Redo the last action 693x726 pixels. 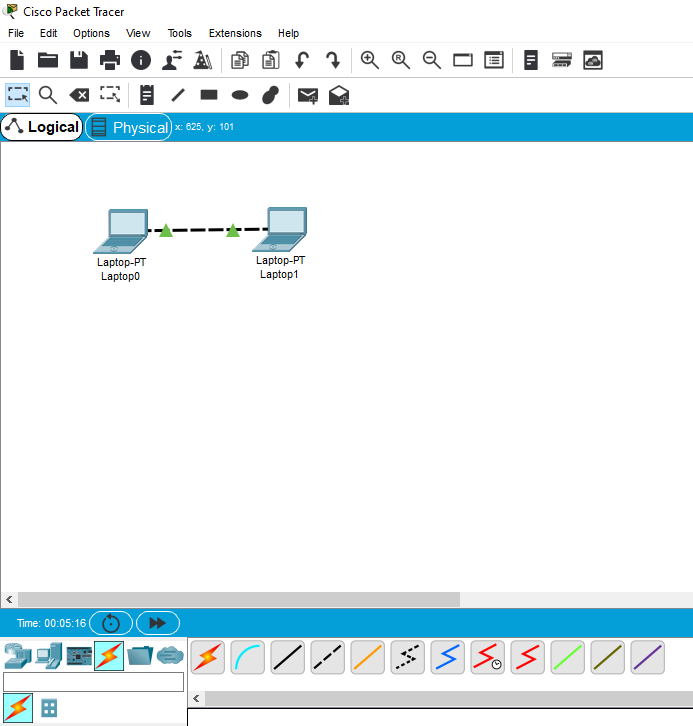coord(333,60)
